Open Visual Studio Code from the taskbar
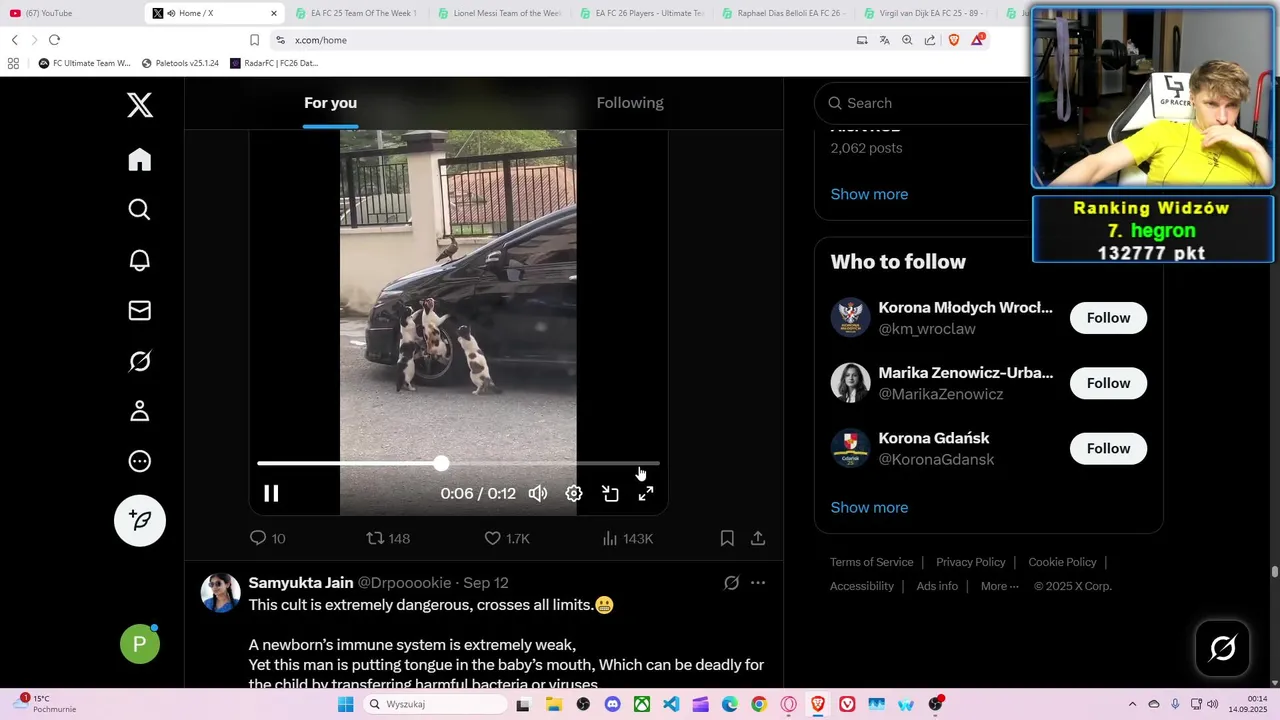Image resolution: width=1280 pixels, height=720 pixels. (671, 704)
